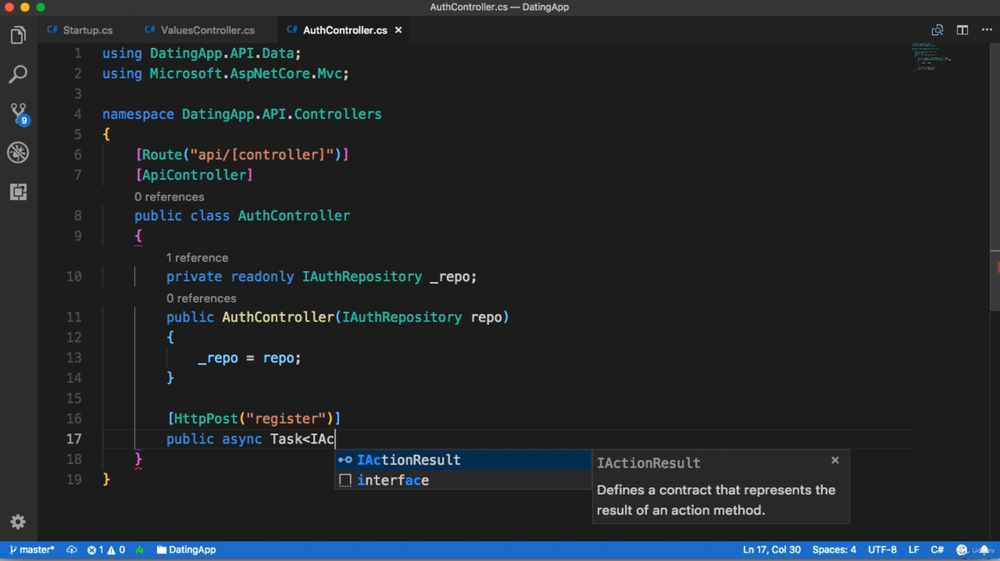Click the feedback smiley in status bar
The width and height of the screenshot is (1000, 561).
click(961, 550)
